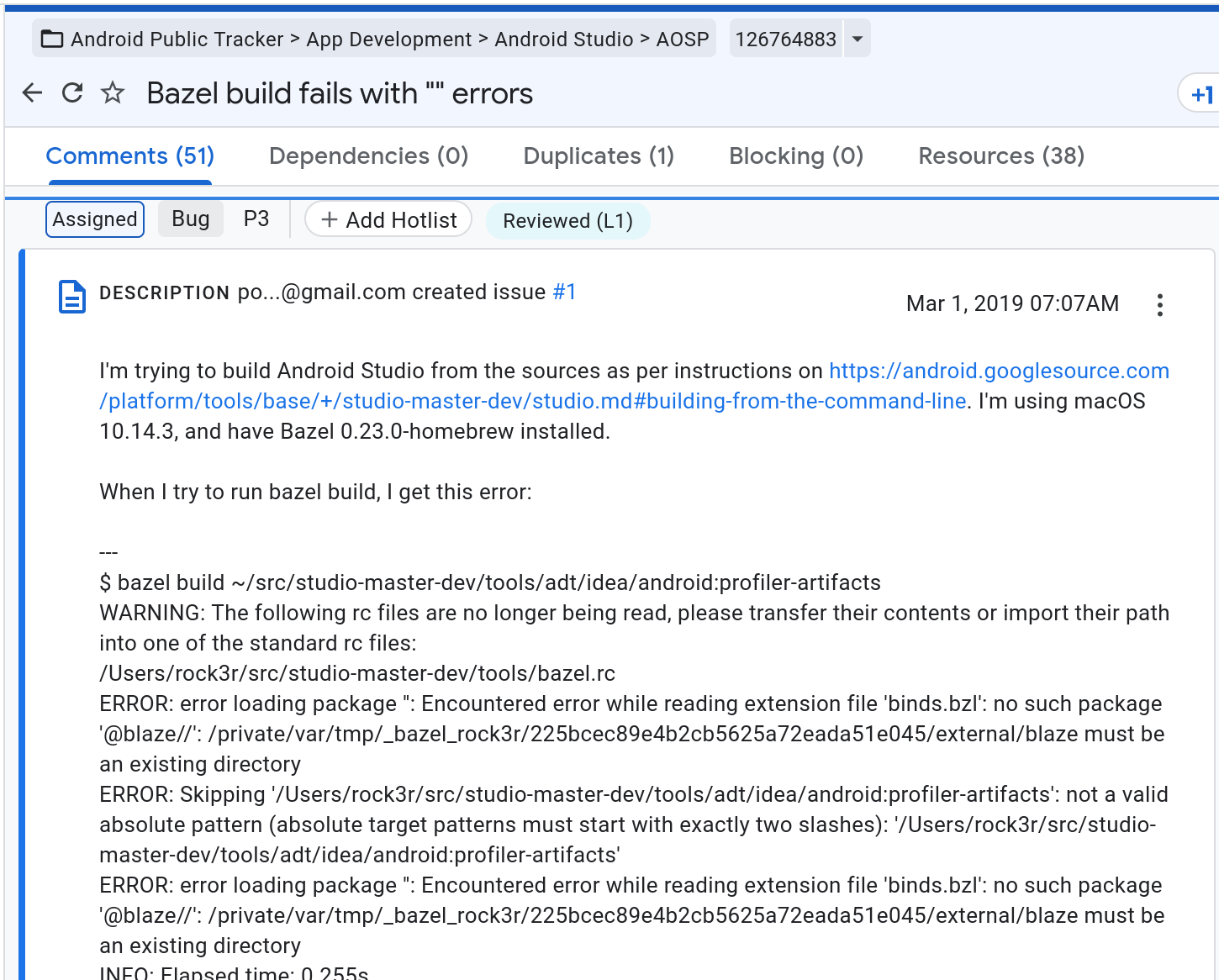Click the text '/Users/rock3r/src/studio-master-dev/tools/bazel.rc'
Viewport: 1219px width, 980px height.
tap(357, 673)
